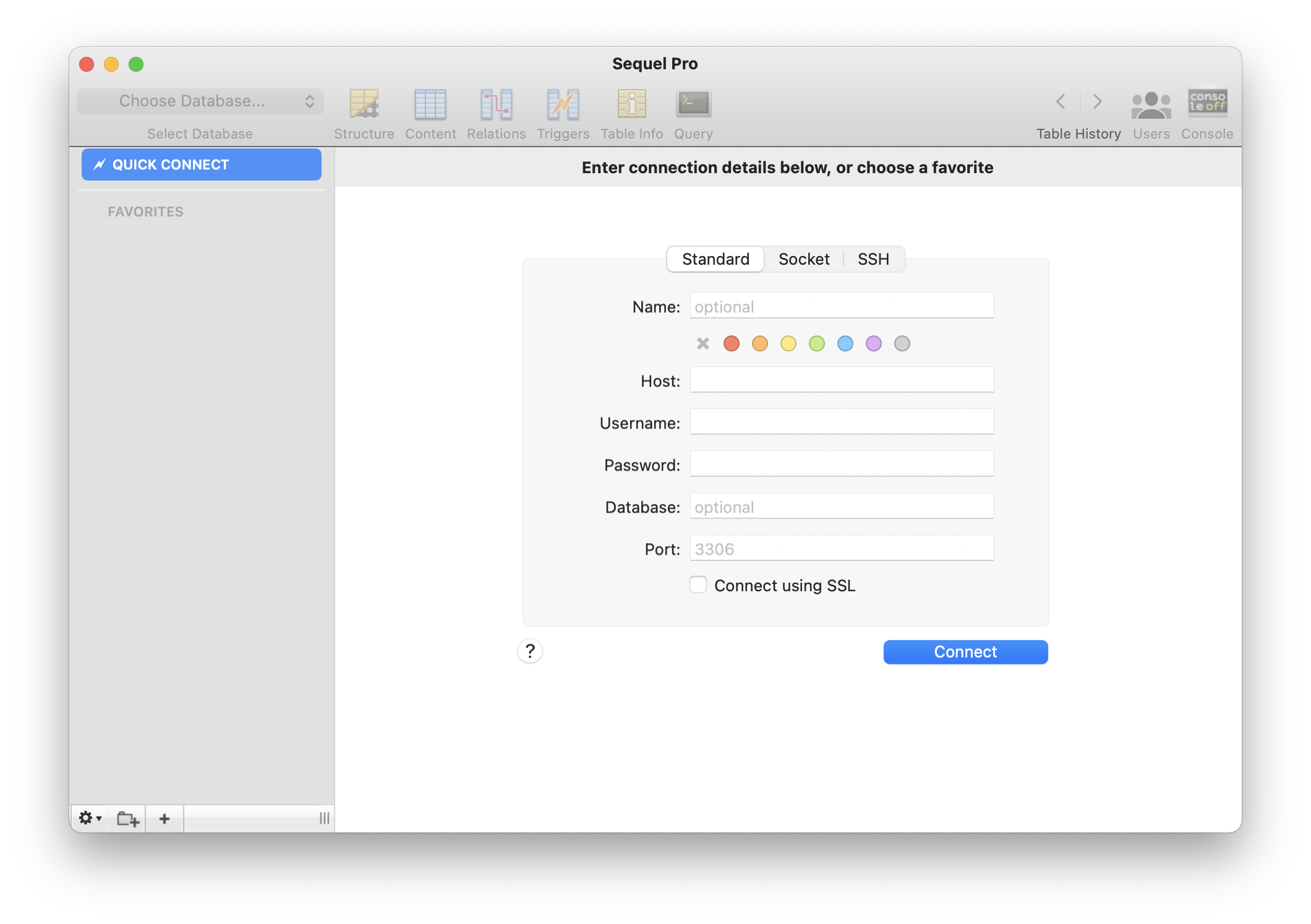Open the Relations view icon
The height and width of the screenshot is (924, 1311).
click(496, 104)
